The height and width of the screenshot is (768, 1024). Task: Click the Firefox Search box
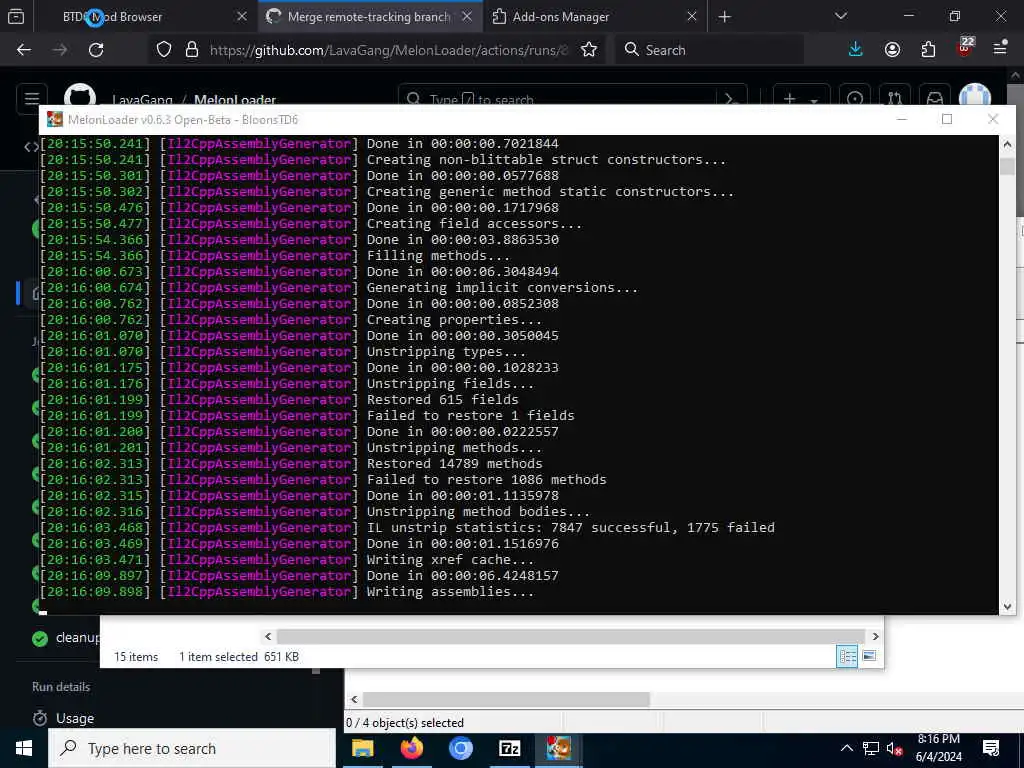709,50
